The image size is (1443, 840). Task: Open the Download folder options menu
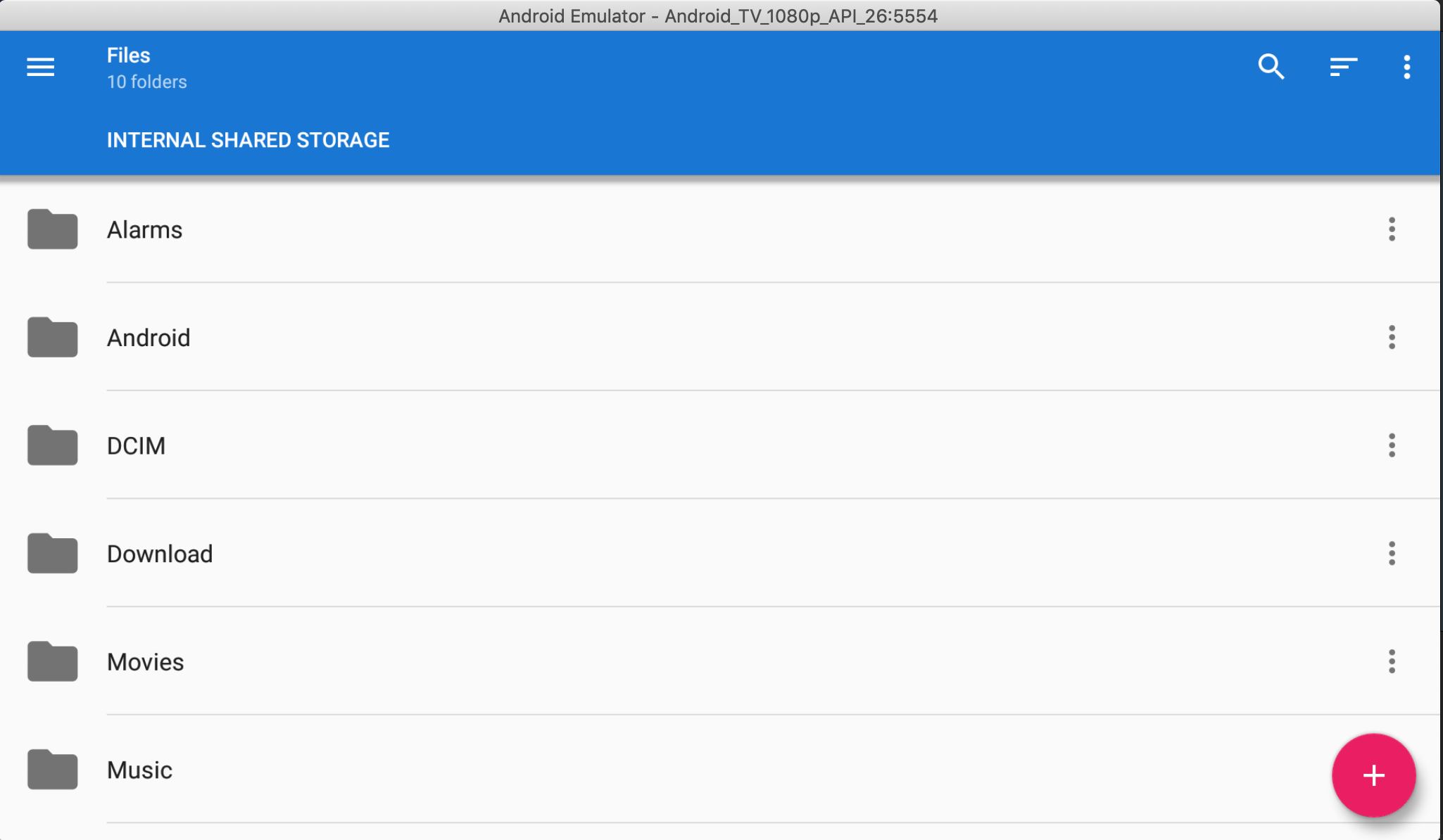[1392, 554]
